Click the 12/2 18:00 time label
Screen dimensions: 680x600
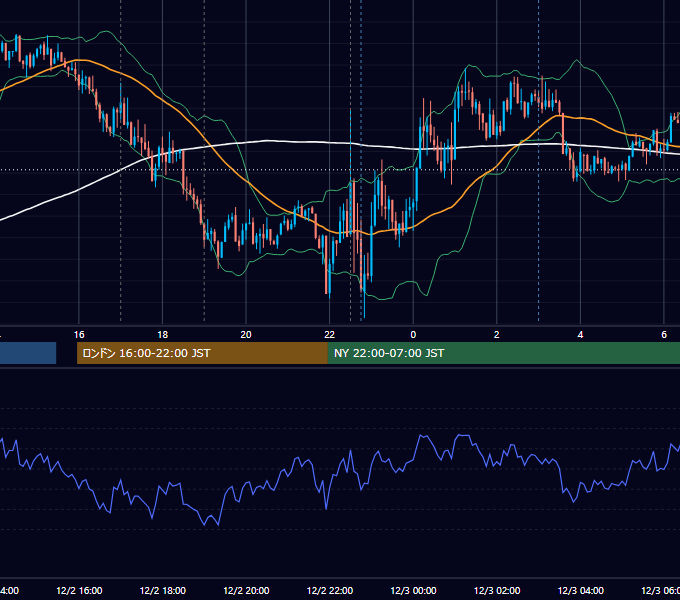163,590
